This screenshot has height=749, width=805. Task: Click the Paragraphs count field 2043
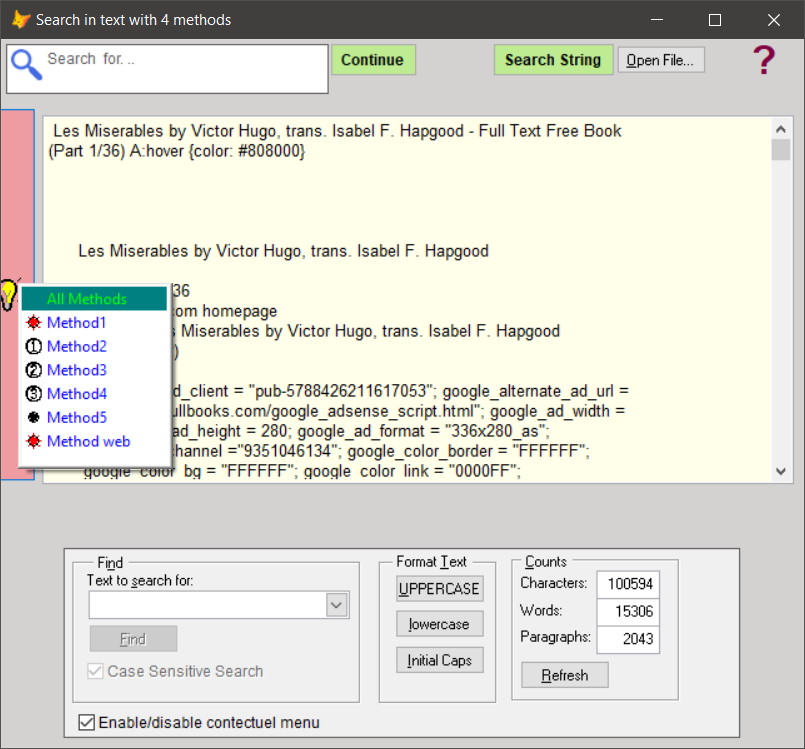[628, 639]
